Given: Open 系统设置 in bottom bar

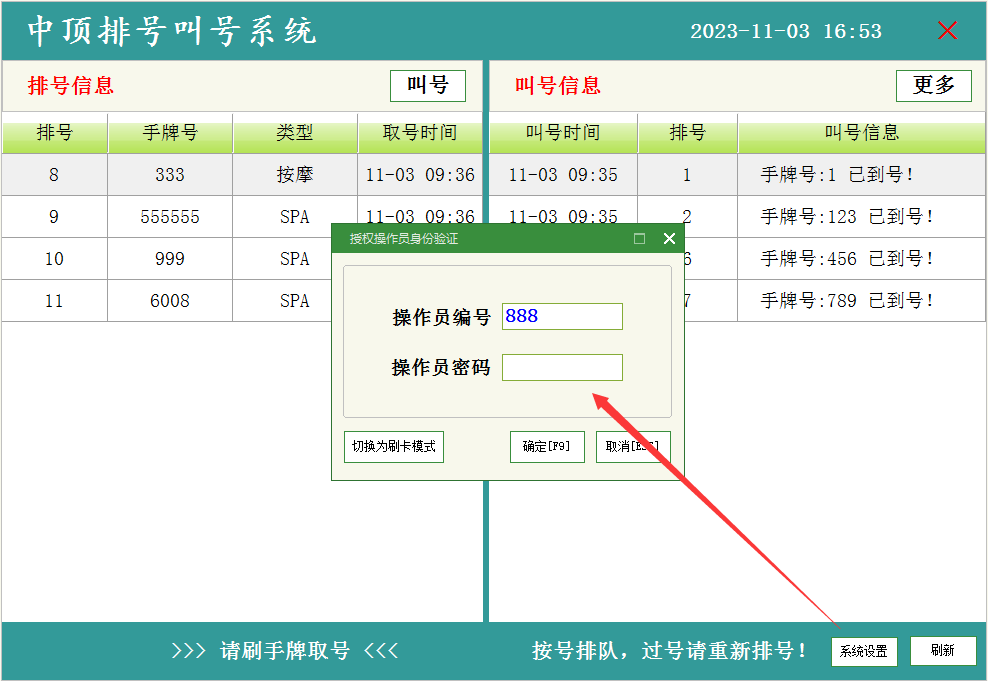Looking at the screenshot, I should click(864, 651).
